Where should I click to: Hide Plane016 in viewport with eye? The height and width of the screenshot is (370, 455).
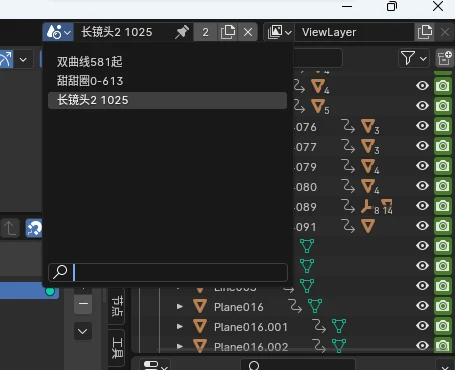[x=422, y=306]
